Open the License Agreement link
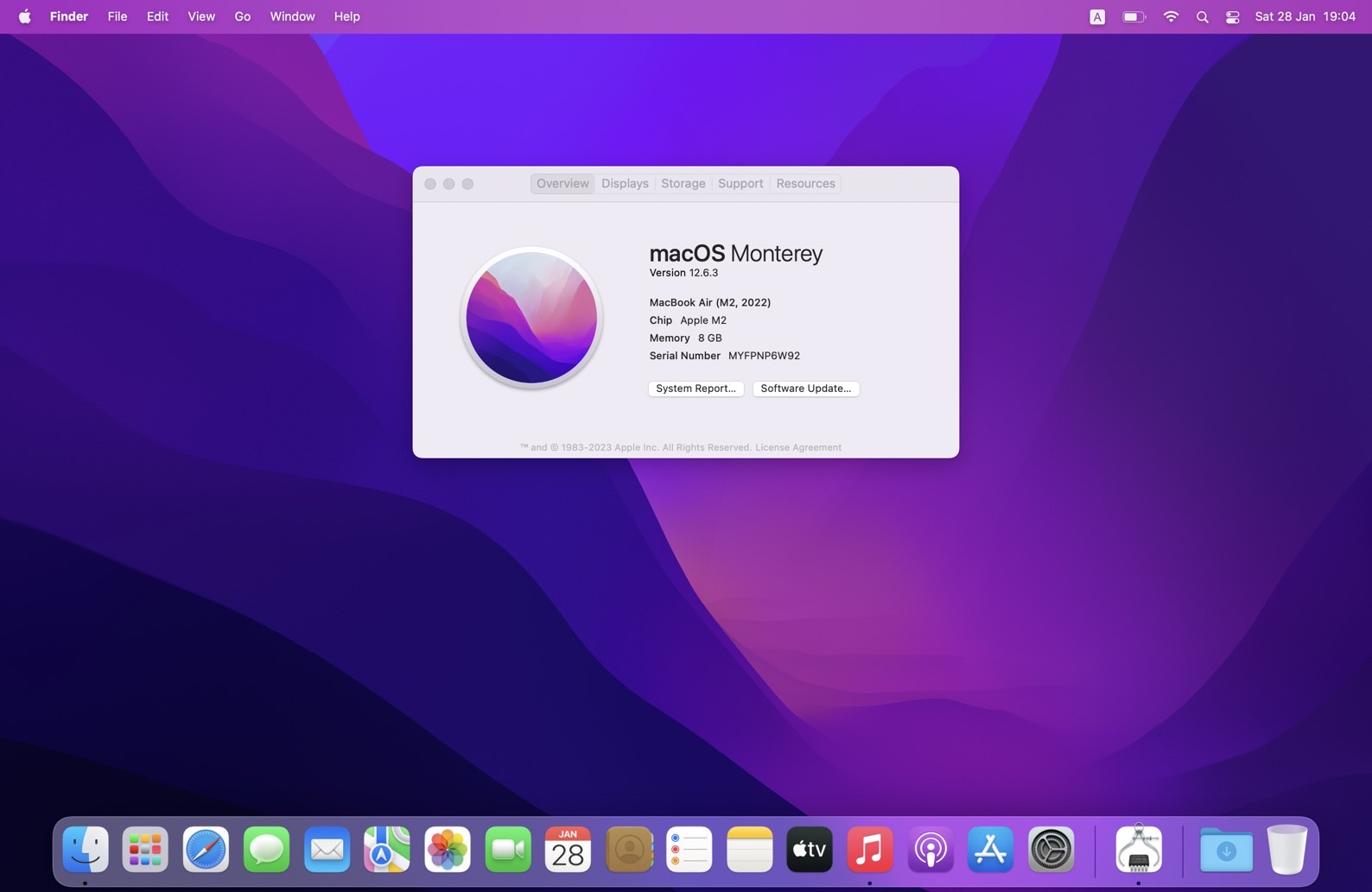1372x892 pixels. (797, 447)
